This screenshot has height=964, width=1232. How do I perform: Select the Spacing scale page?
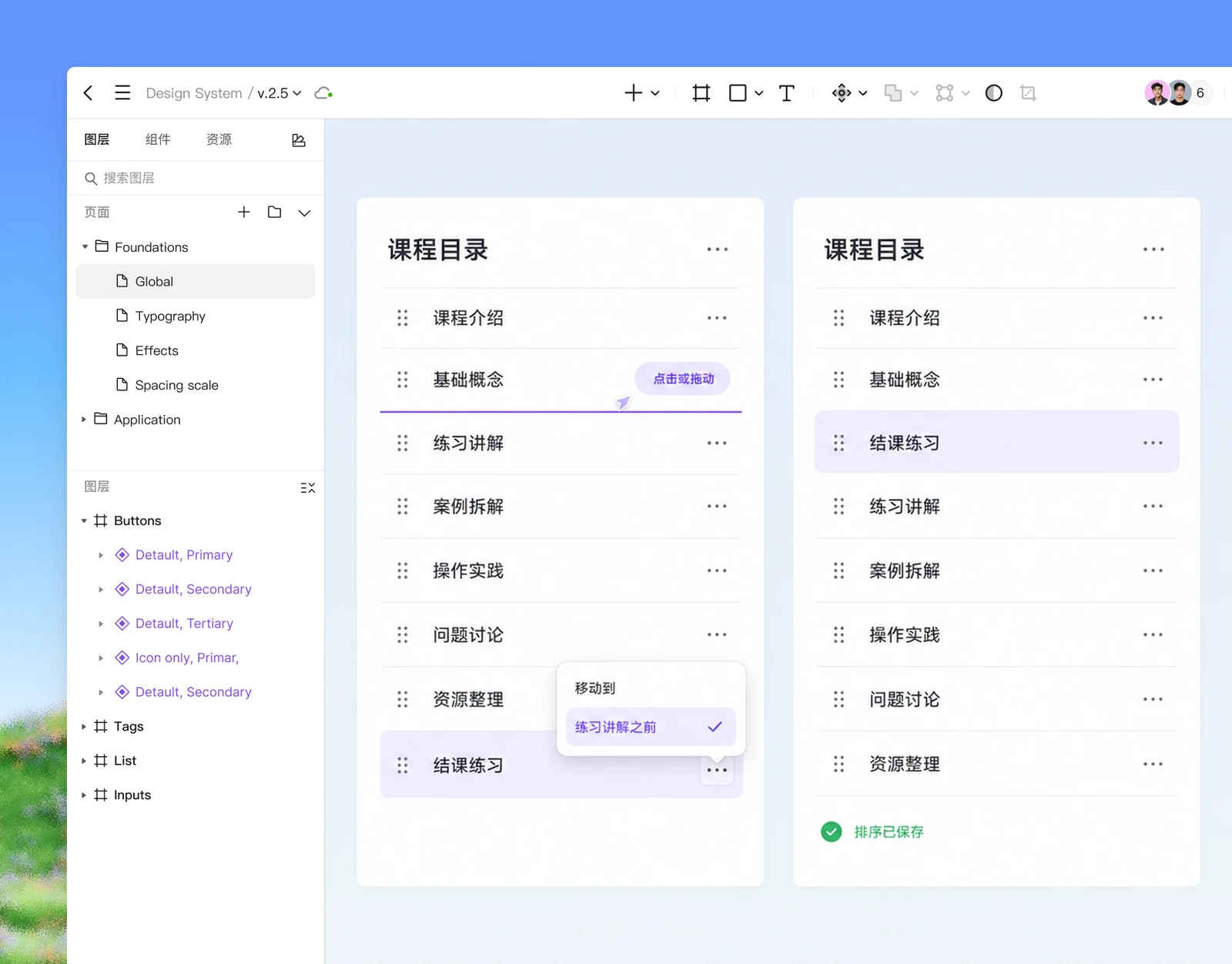tap(196, 385)
